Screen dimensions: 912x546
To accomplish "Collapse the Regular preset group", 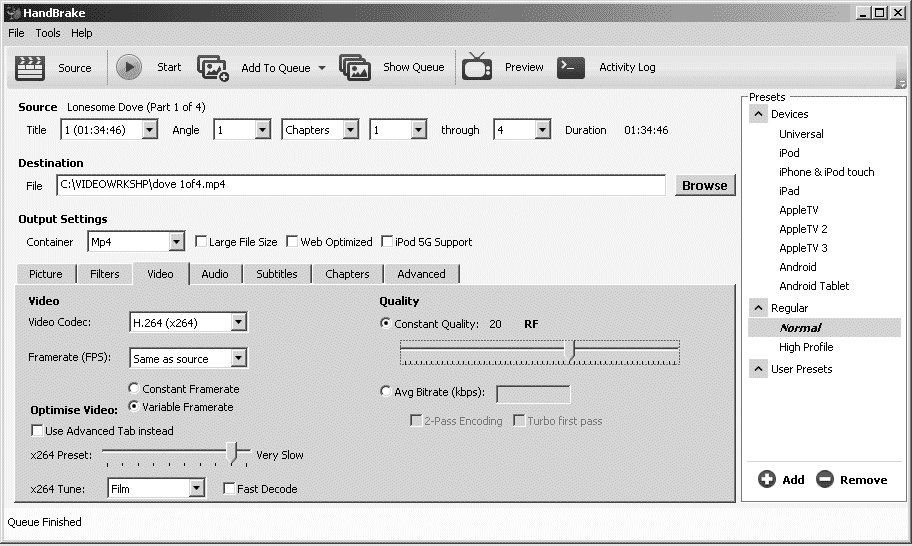I will click(758, 308).
